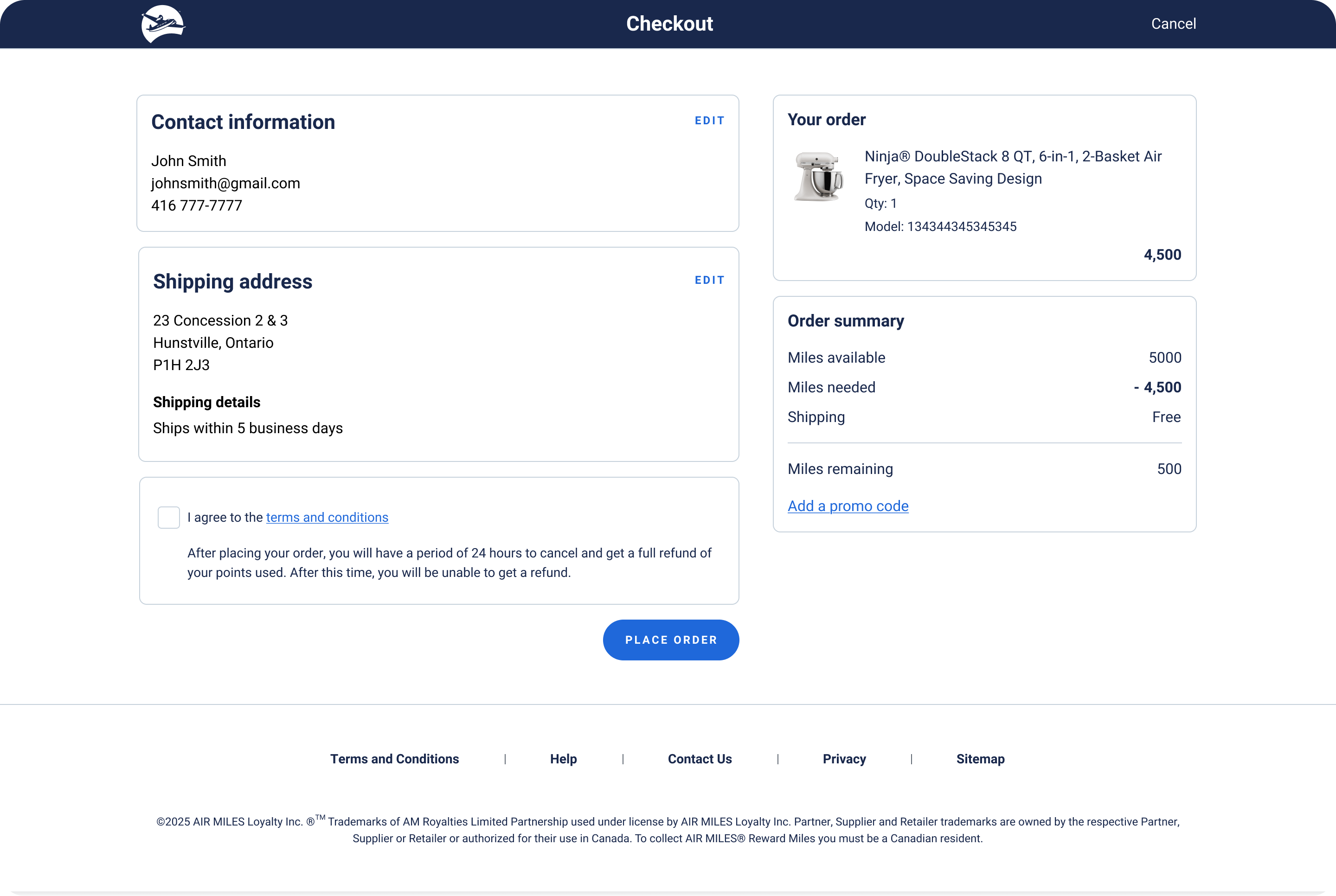Open Terms and Conditions in the footer
Viewport: 1336px width, 896px height.
(x=394, y=759)
